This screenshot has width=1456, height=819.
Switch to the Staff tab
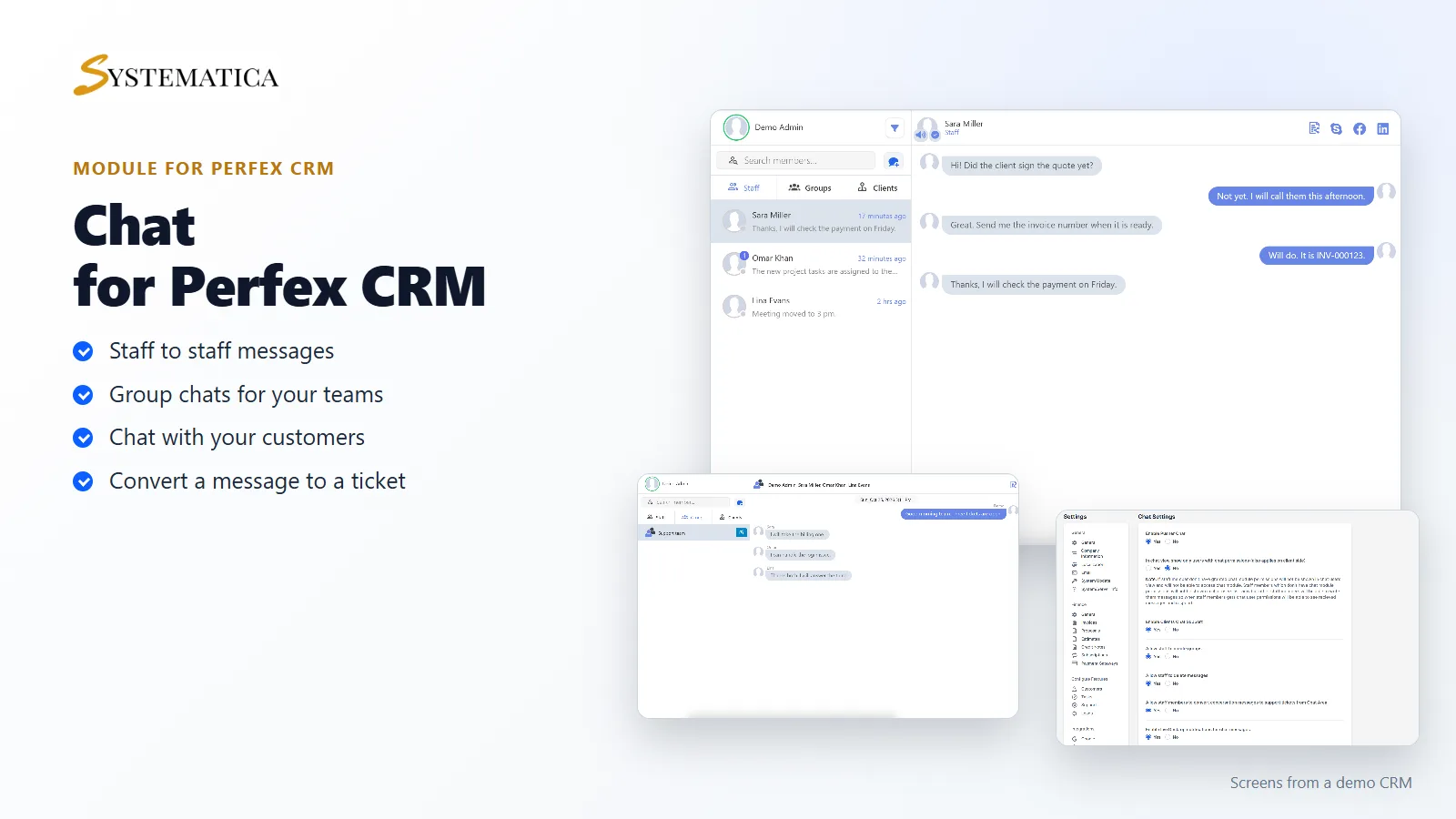click(743, 187)
